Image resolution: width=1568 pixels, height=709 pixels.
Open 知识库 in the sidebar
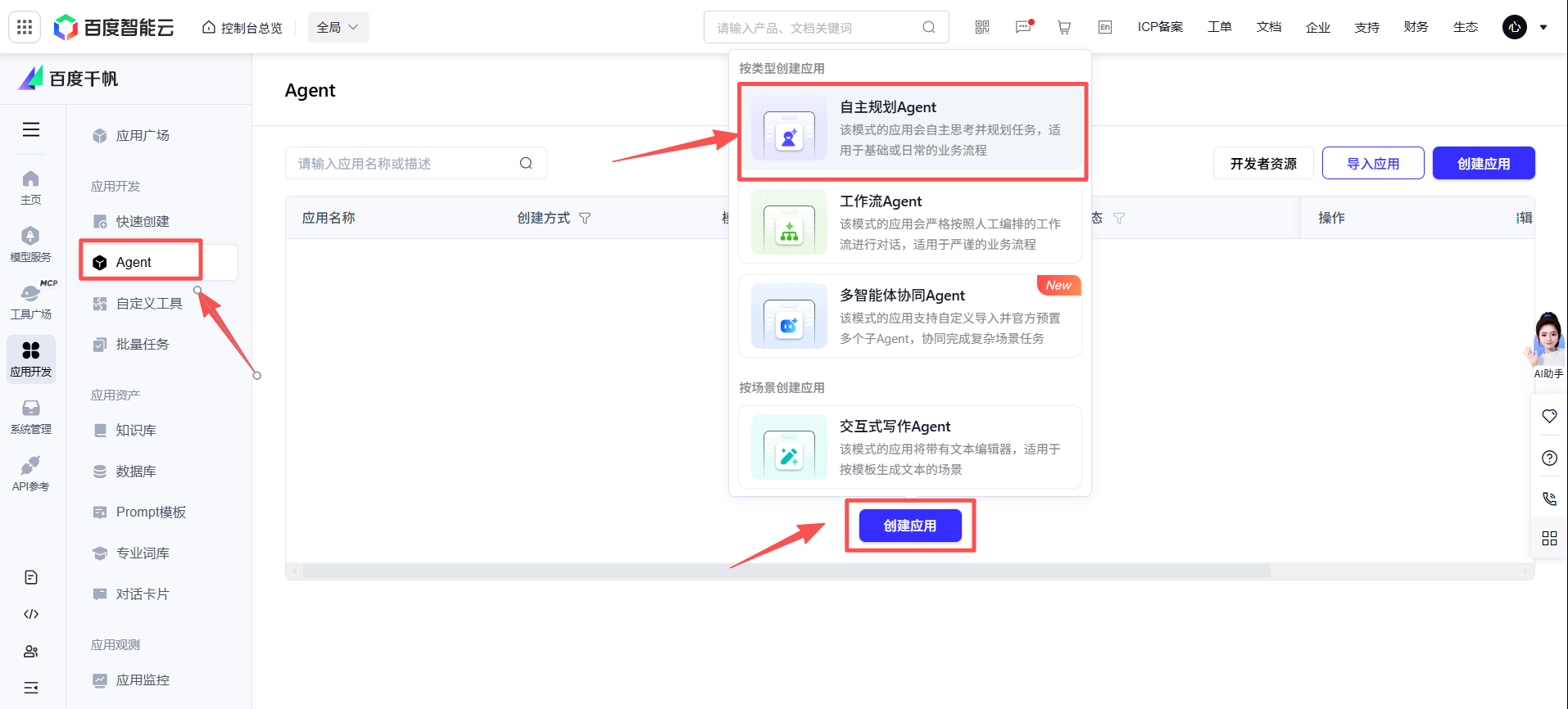[x=160, y=430]
